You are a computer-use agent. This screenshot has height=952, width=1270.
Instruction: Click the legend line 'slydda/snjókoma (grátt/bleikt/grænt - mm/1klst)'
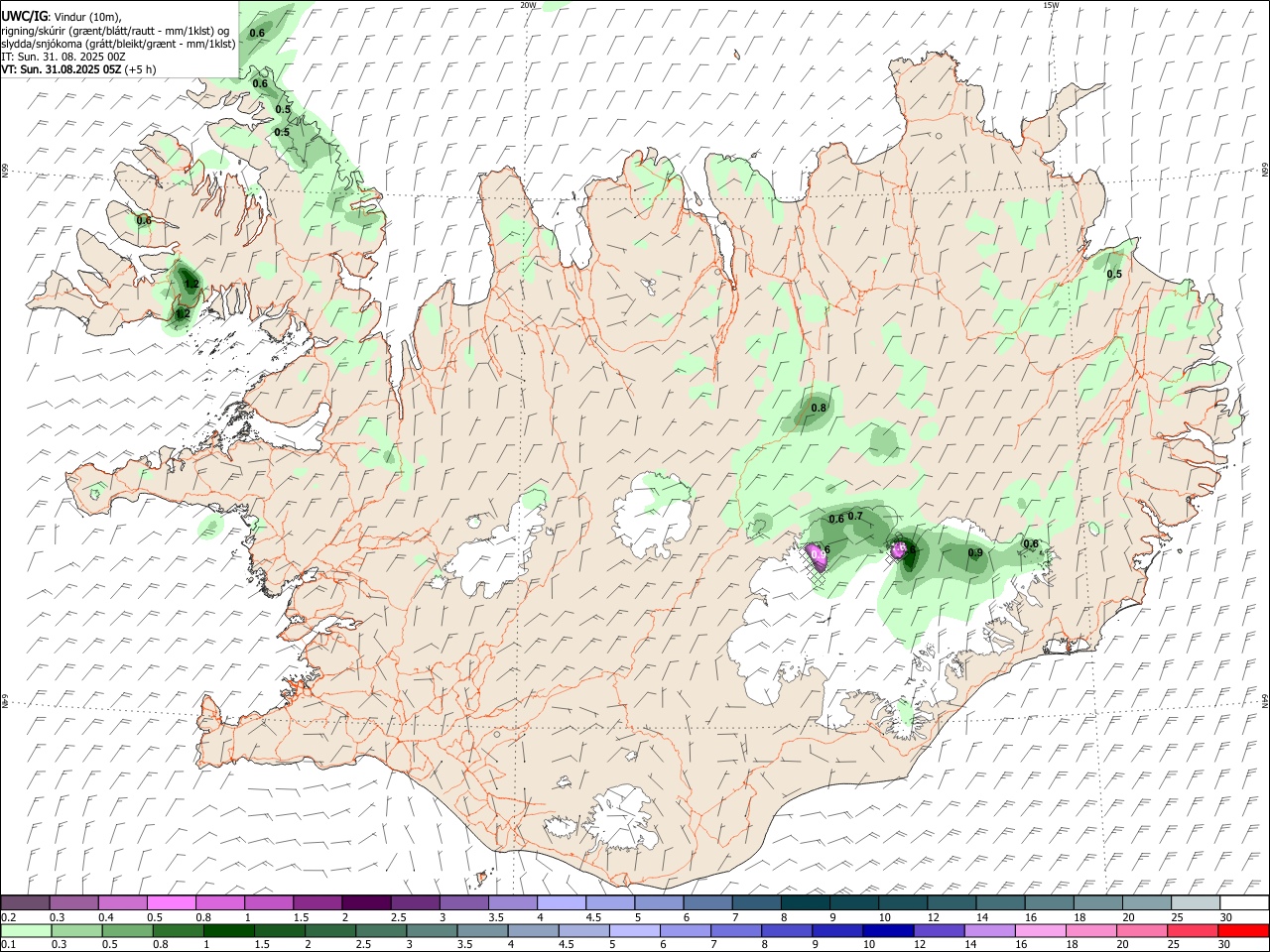pyautogui.click(x=118, y=44)
